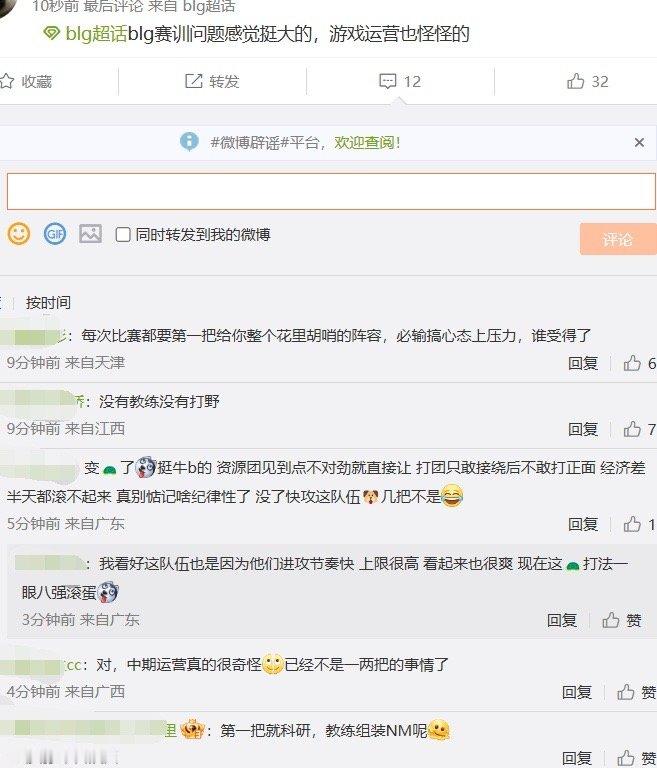Close the 微博辟谣 notice bar
Screen dimensions: 657x768
pos(639,143)
